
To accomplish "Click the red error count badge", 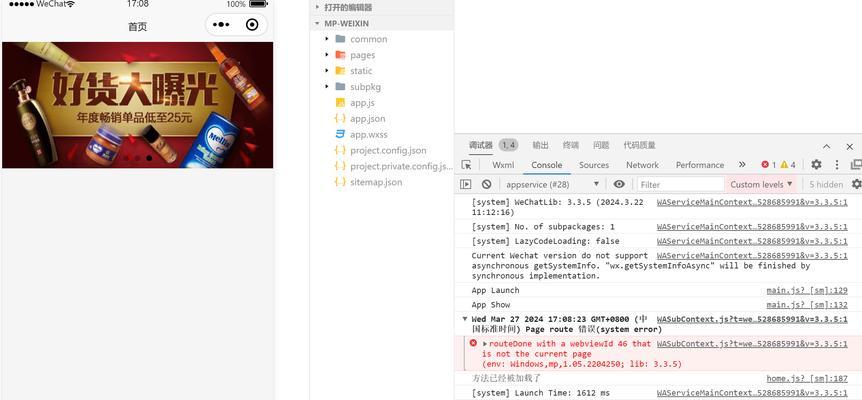I will [769, 165].
